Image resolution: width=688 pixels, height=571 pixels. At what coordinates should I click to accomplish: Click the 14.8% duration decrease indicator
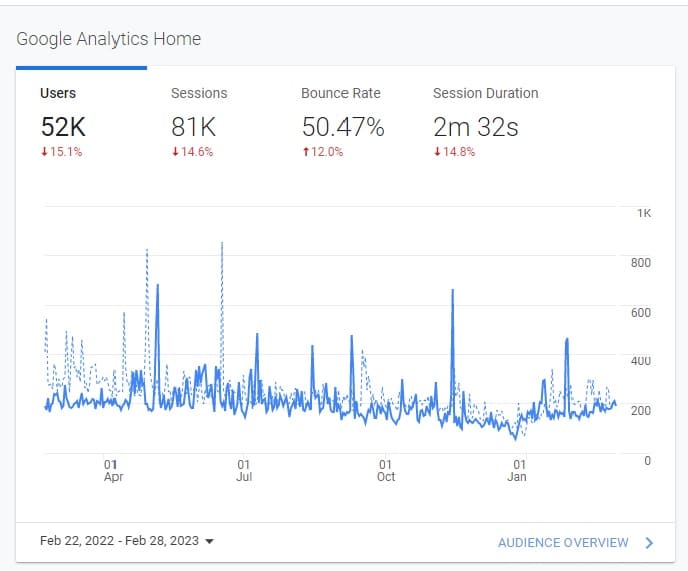coord(454,152)
